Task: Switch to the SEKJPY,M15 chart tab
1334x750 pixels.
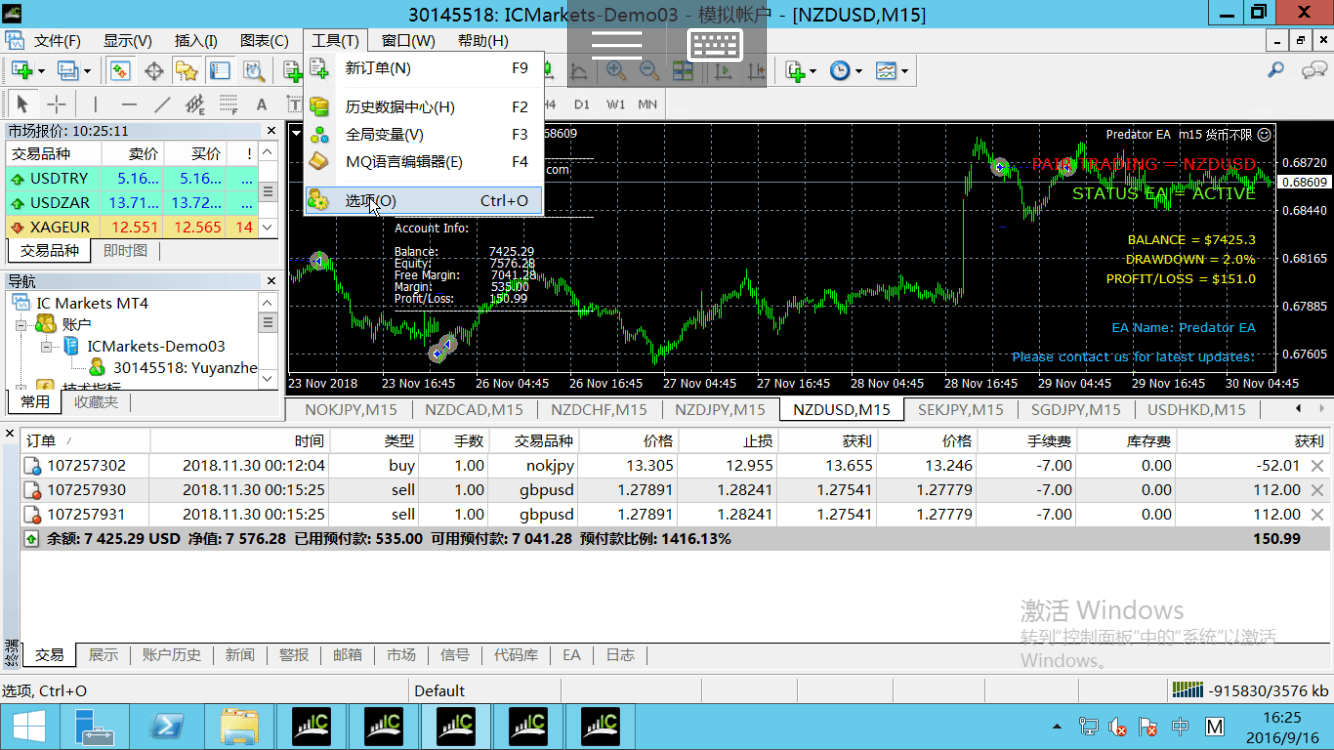Action: tap(960, 409)
